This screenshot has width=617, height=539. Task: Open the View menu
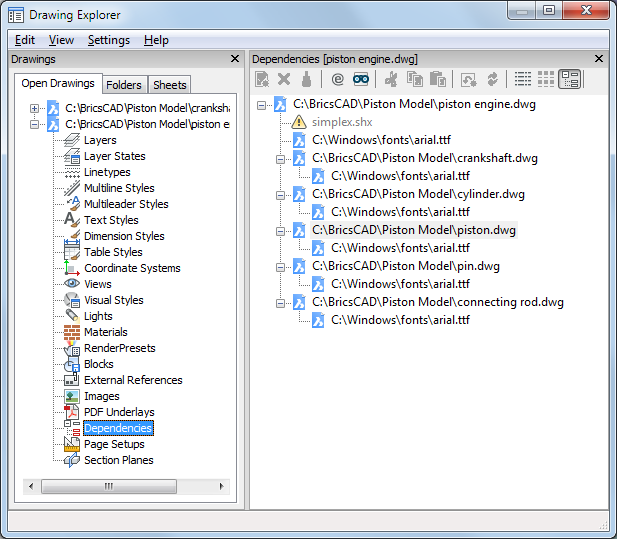click(61, 40)
